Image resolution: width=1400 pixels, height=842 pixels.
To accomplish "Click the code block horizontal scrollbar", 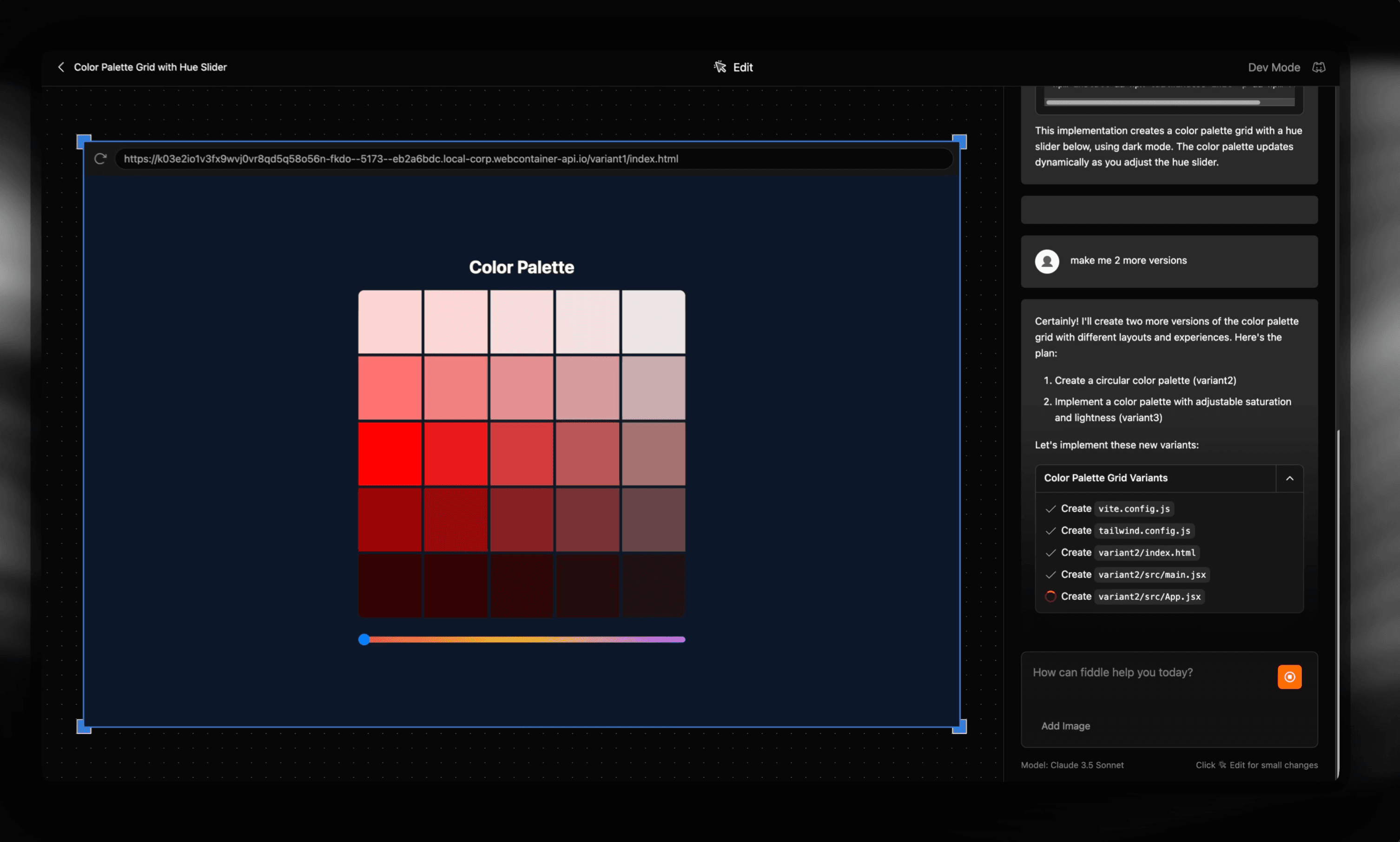I will 1153,103.
